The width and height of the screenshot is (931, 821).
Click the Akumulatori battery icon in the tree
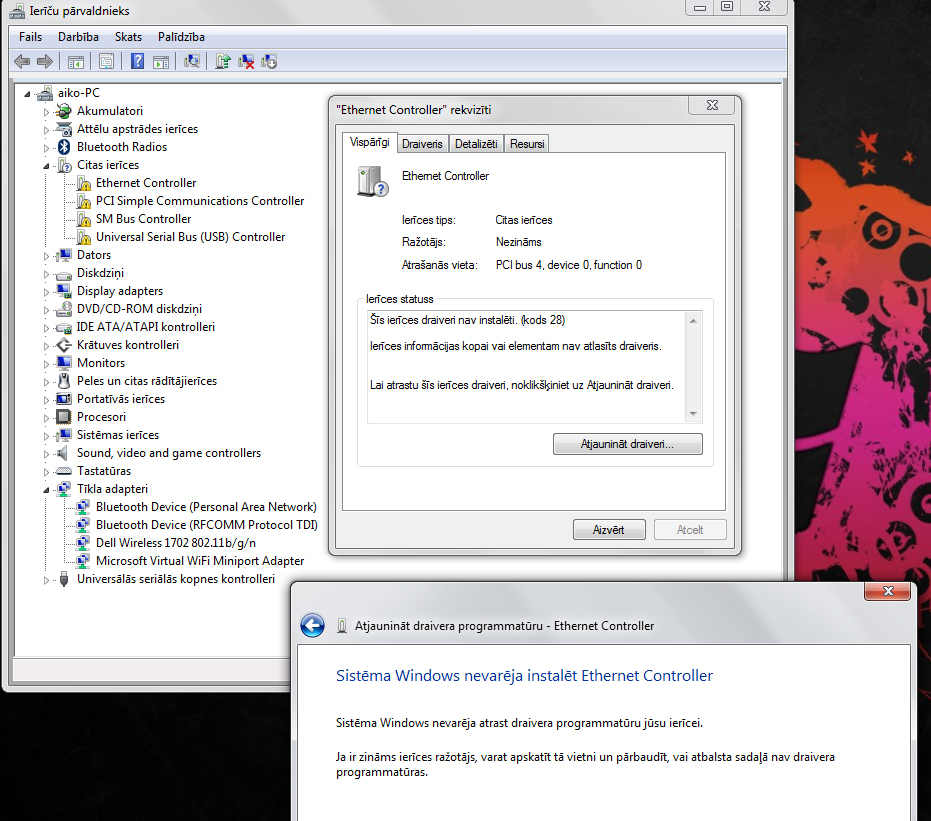tap(64, 111)
